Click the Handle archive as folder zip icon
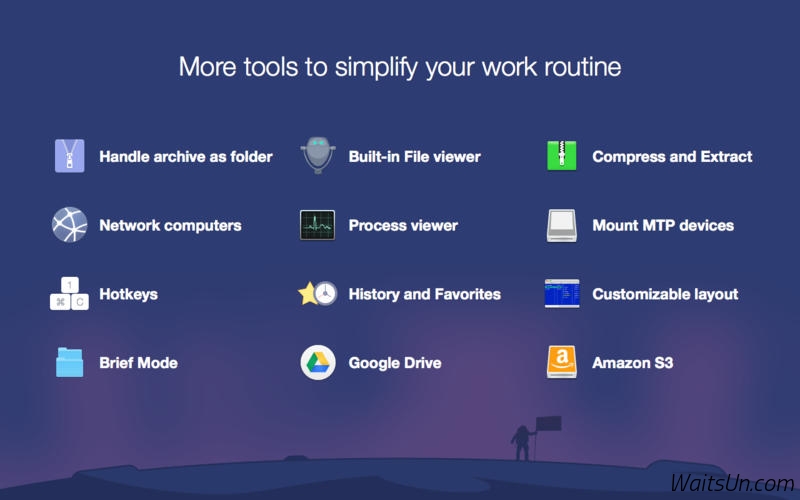800x500 pixels. coord(70,156)
